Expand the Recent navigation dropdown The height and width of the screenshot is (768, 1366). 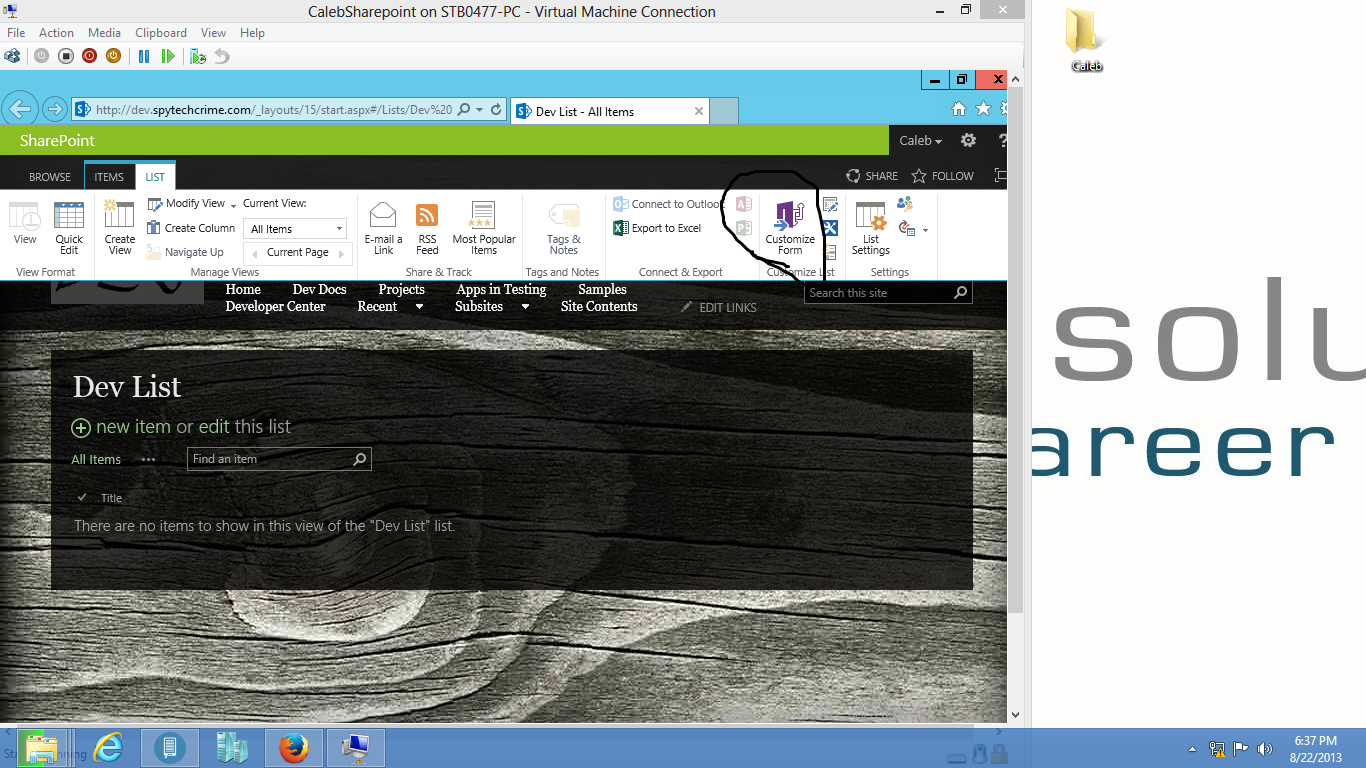(x=419, y=307)
